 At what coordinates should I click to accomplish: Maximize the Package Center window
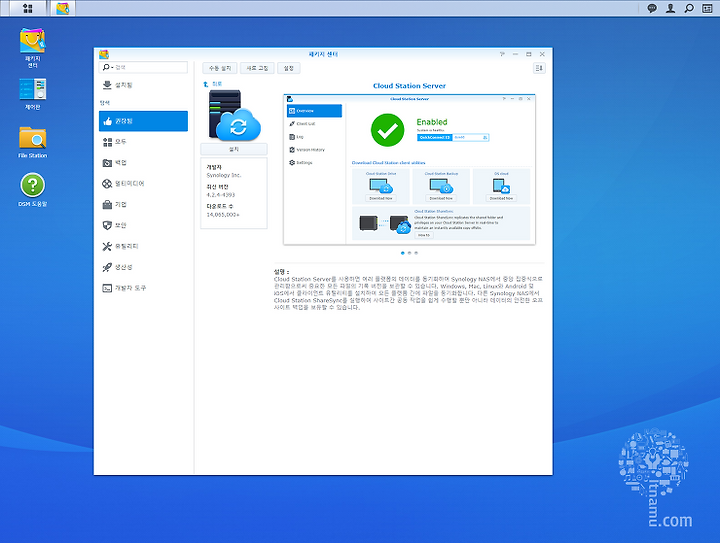point(529,54)
